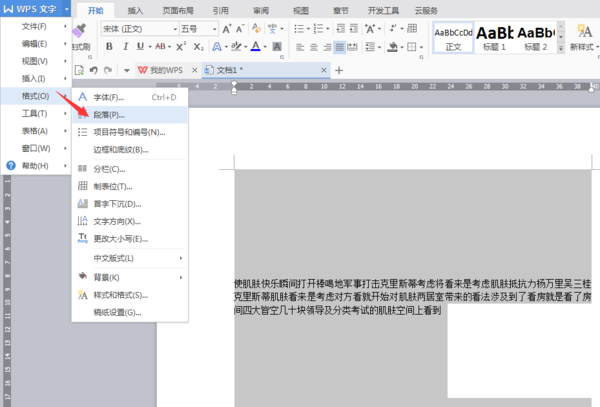
Task: Choose 首字下沉(D) menu entry
Action: (130, 204)
